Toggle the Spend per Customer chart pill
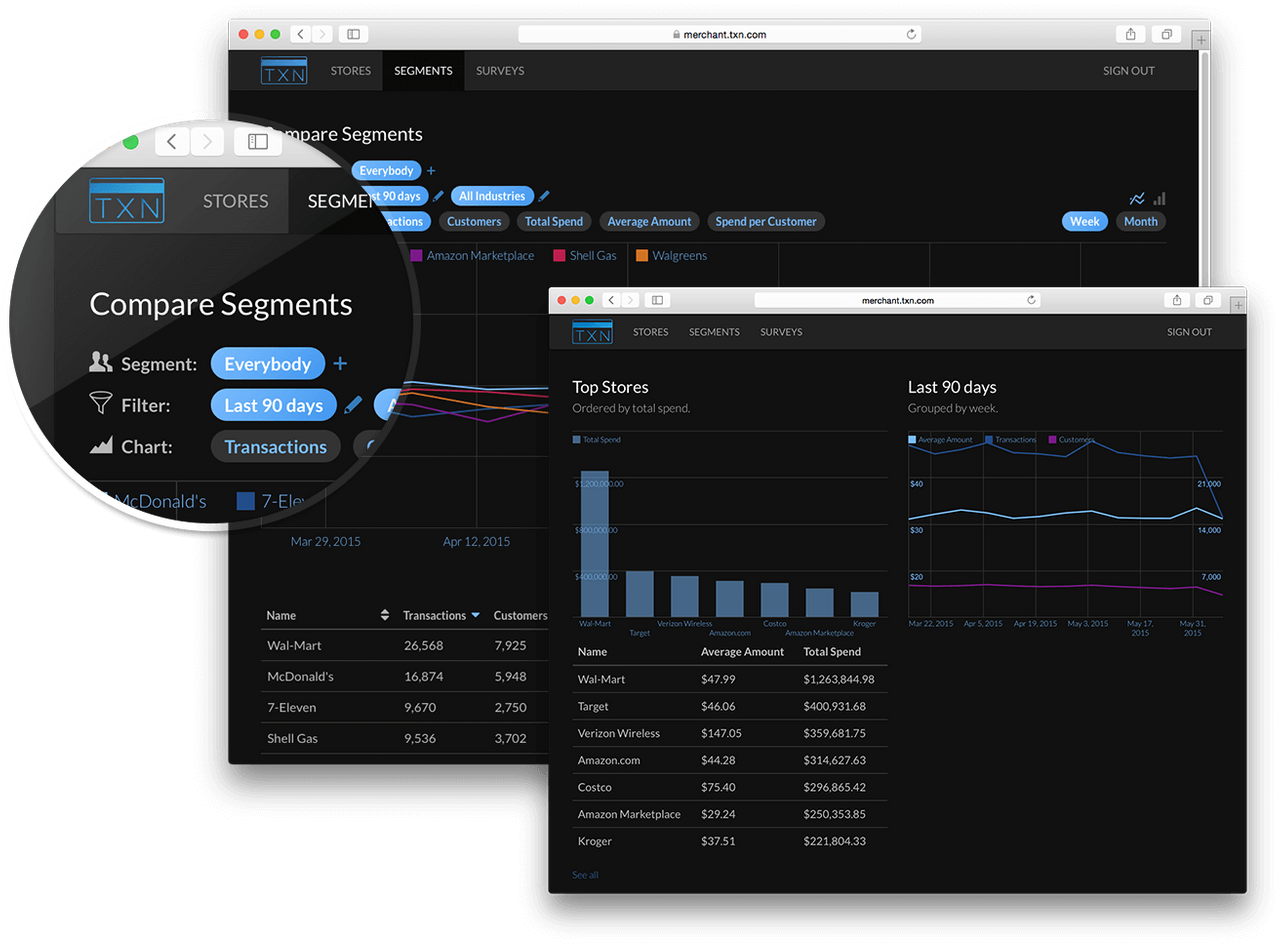 (x=766, y=222)
